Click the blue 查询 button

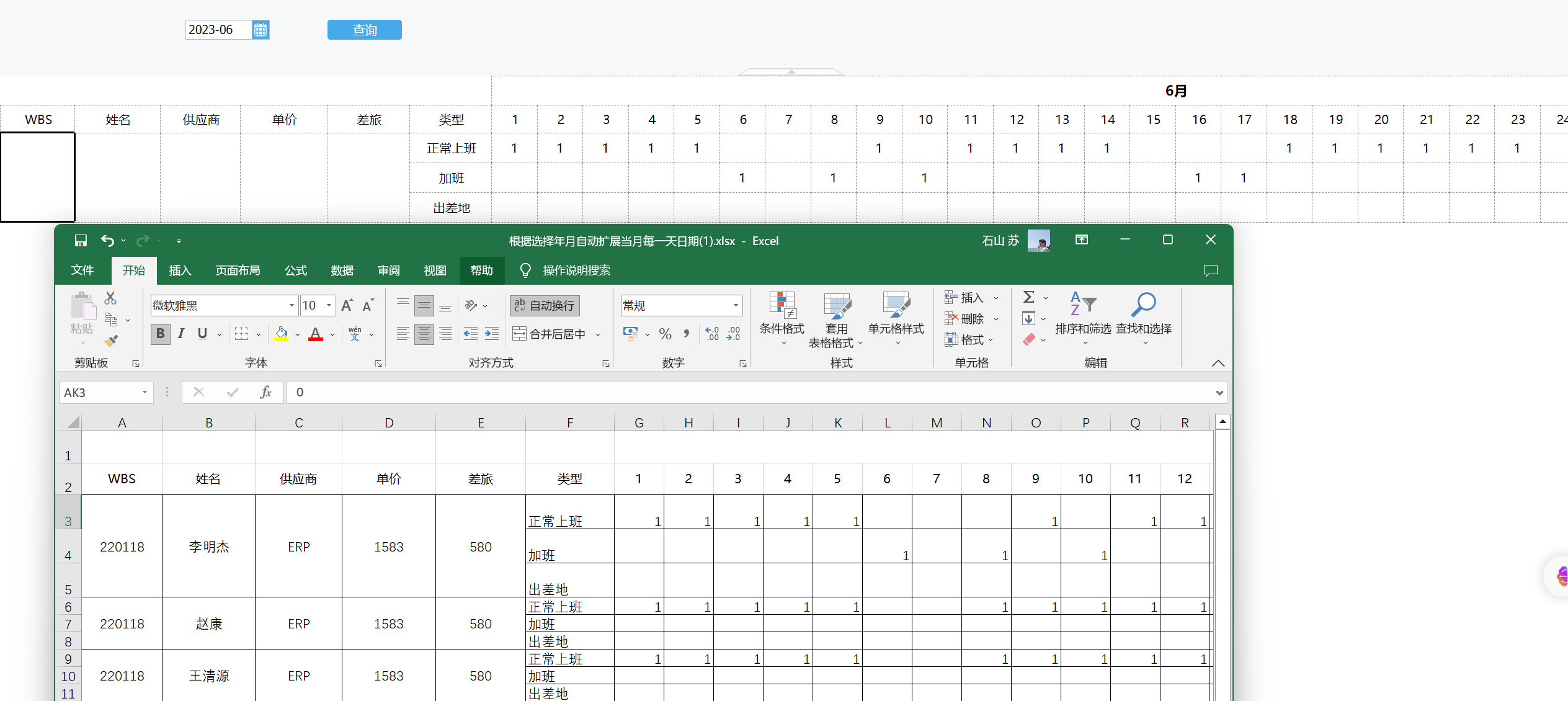point(364,30)
